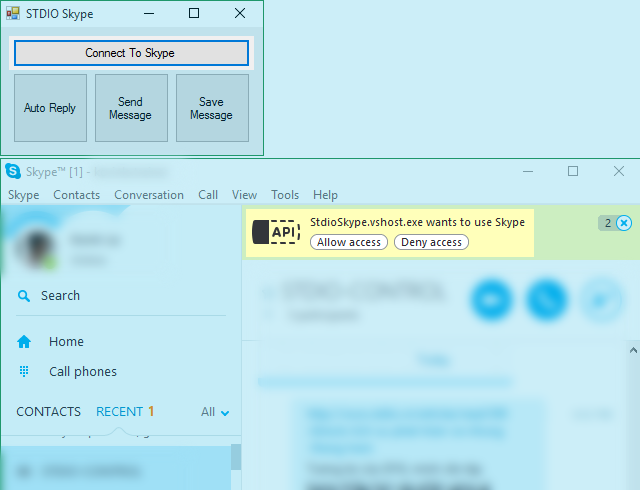The height and width of the screenshot is (490, 640).
Task: Dismiss the API notification with blue X
Action: pyautogui.click(x=624, y=223)
